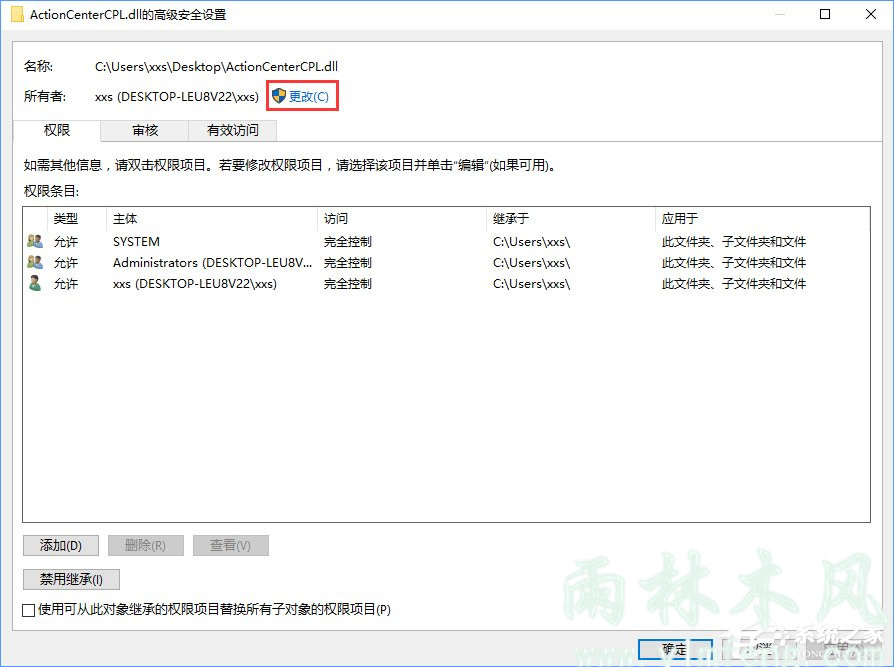Click the 应用于 column header
The image size is (894, 667).
(x=762, y=218)
